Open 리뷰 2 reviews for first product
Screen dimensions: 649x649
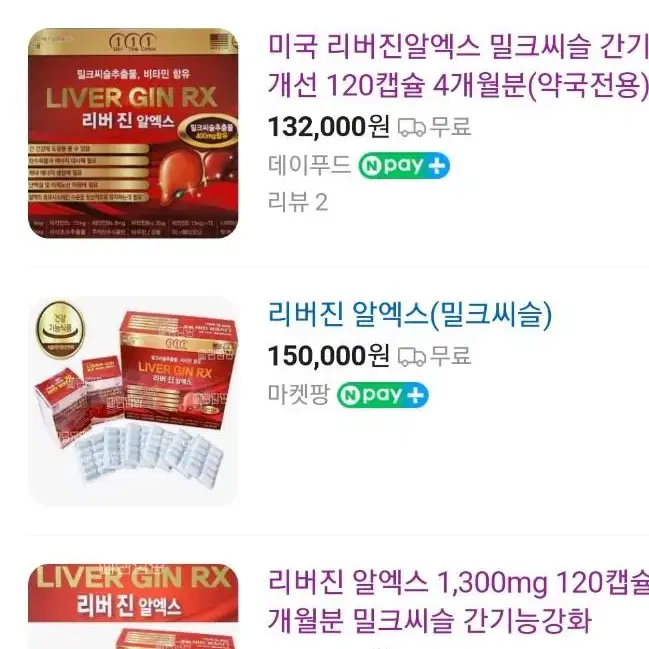click(x=298, y=202)
